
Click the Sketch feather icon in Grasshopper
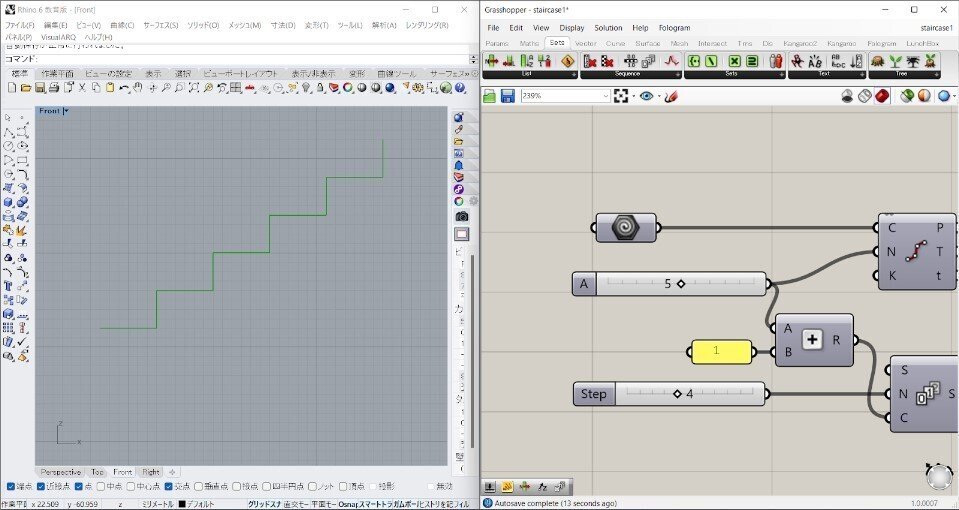pos(671,96)
